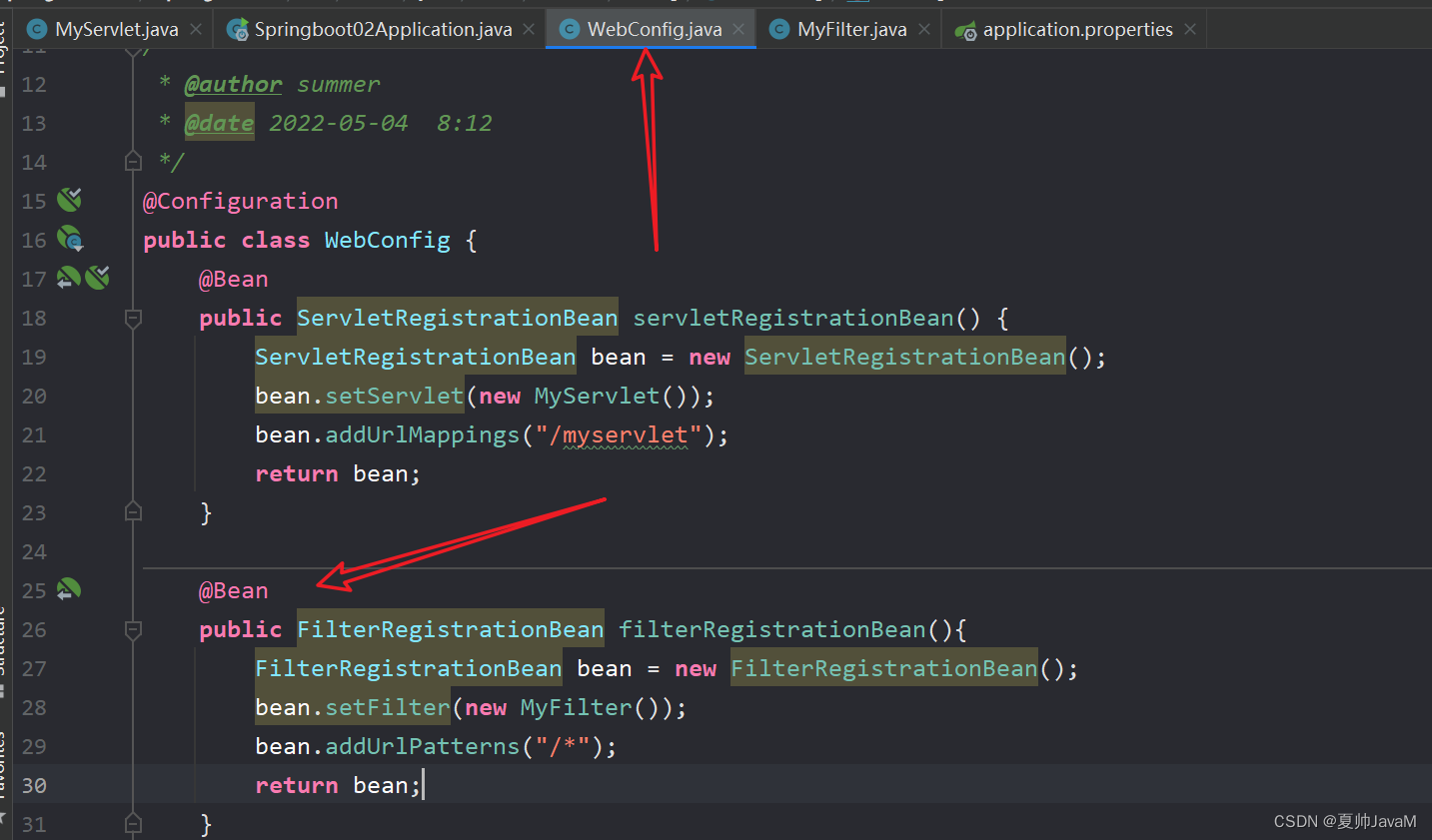The height and width of the screenshot is (840, 1432).
Task: Click the class icon on the MyServlet.java tab
Action: coord(36,29)
